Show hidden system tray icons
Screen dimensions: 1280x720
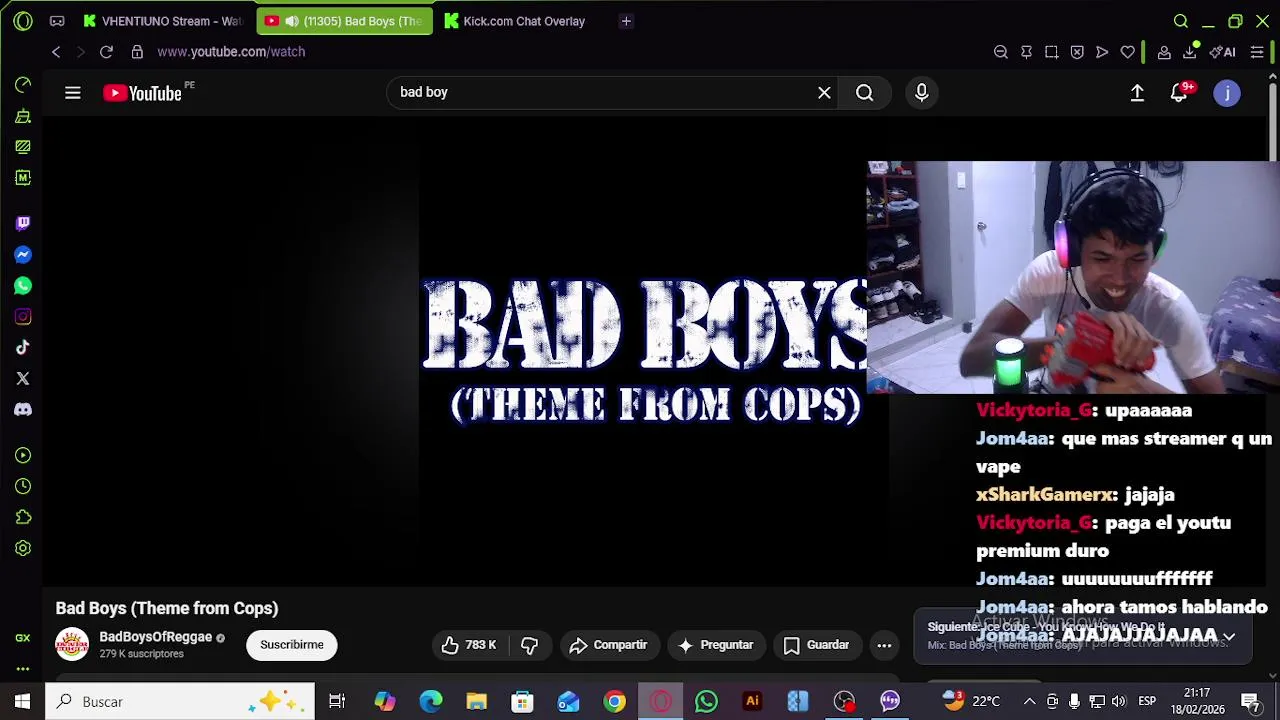coord(1030,702)
